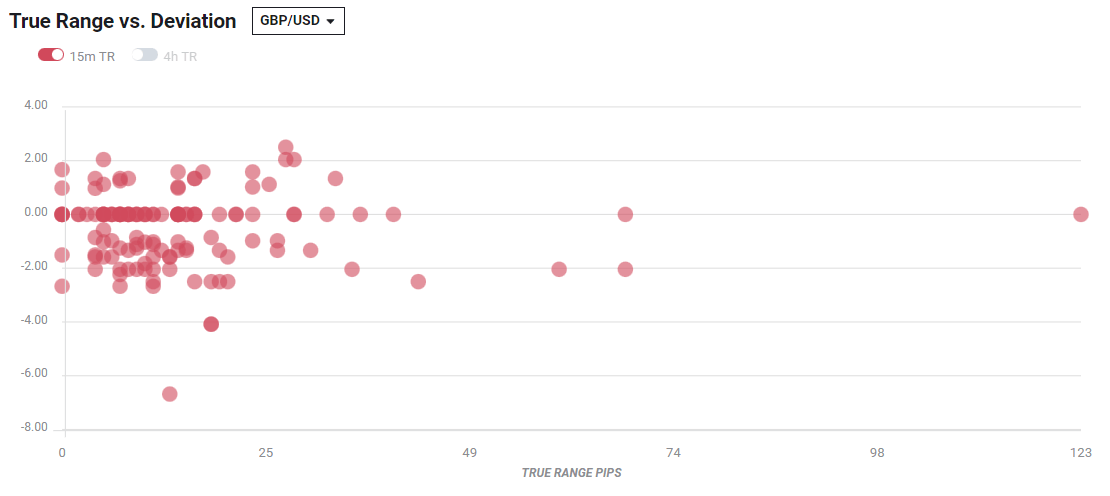Click the caret arrow beside GBP/USD

coord(330,22)
